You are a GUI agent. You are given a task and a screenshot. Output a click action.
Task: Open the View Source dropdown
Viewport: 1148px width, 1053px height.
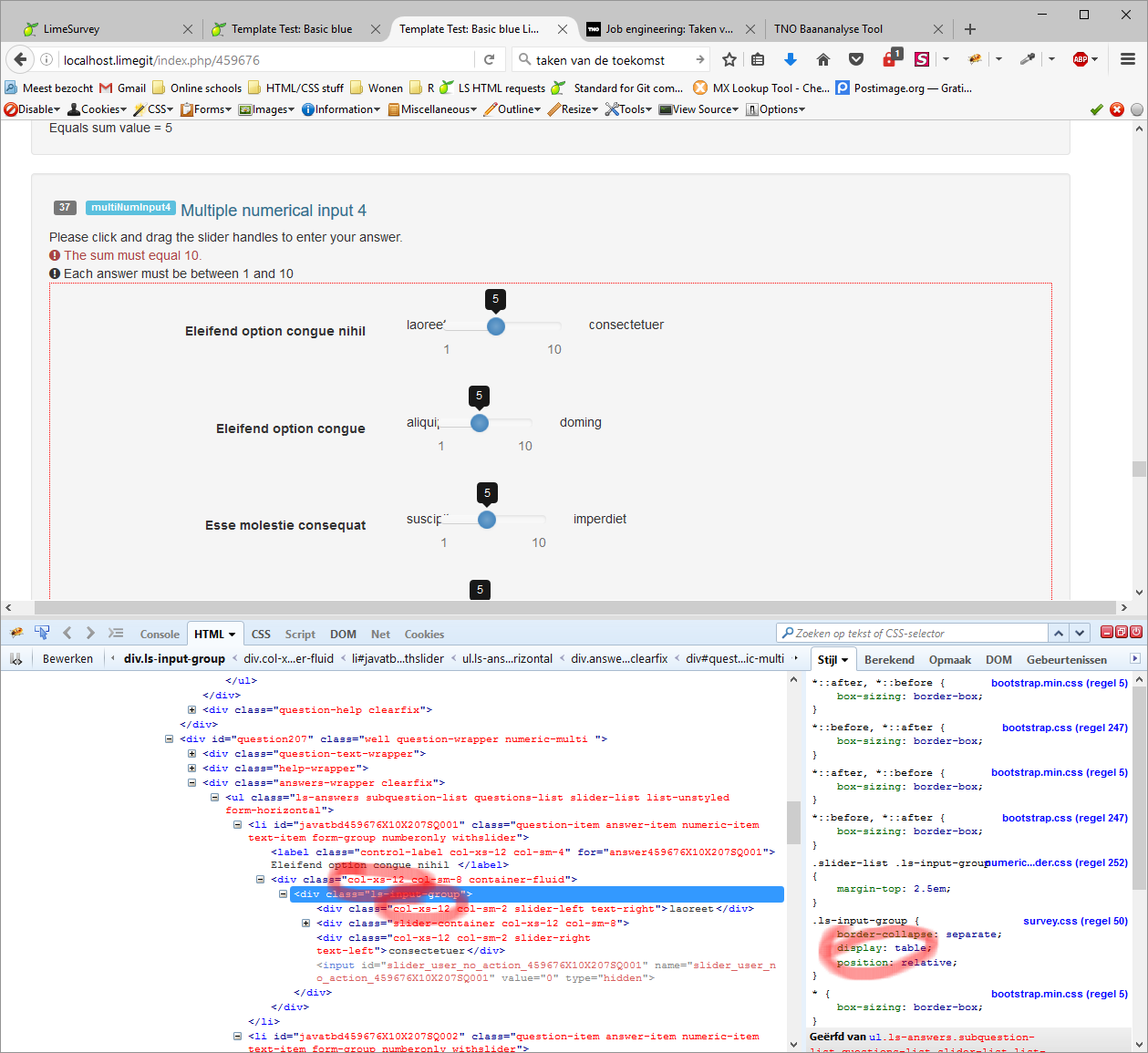point(699,109)
